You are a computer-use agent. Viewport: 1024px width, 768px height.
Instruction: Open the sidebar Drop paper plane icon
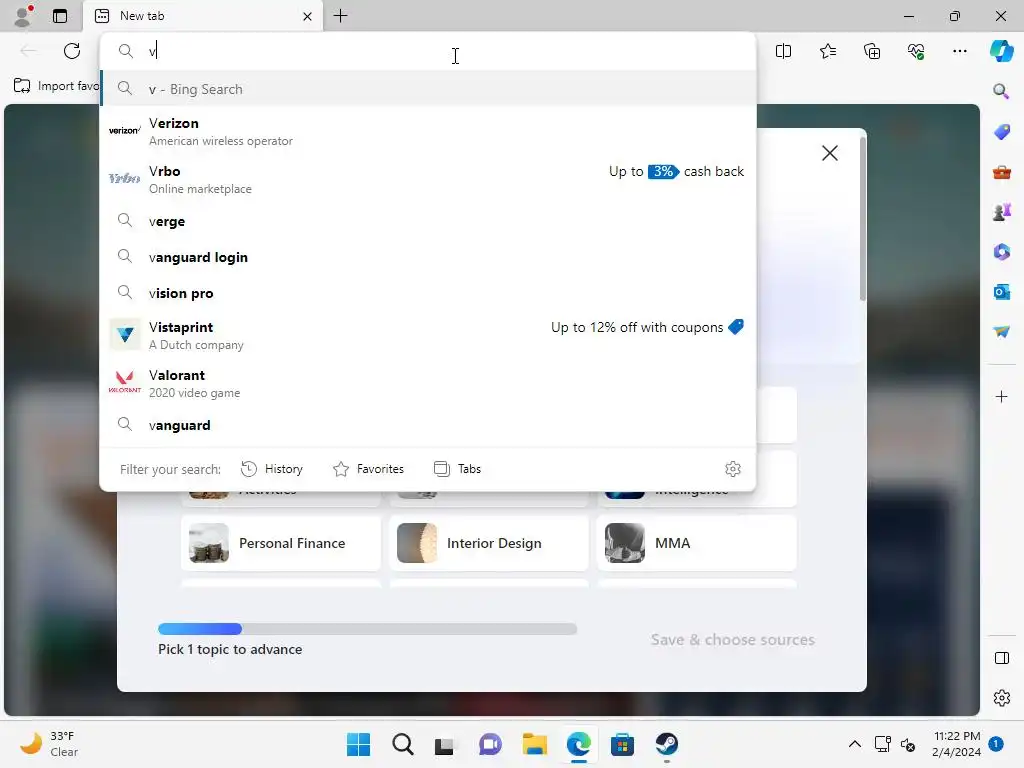[1001, 332]
